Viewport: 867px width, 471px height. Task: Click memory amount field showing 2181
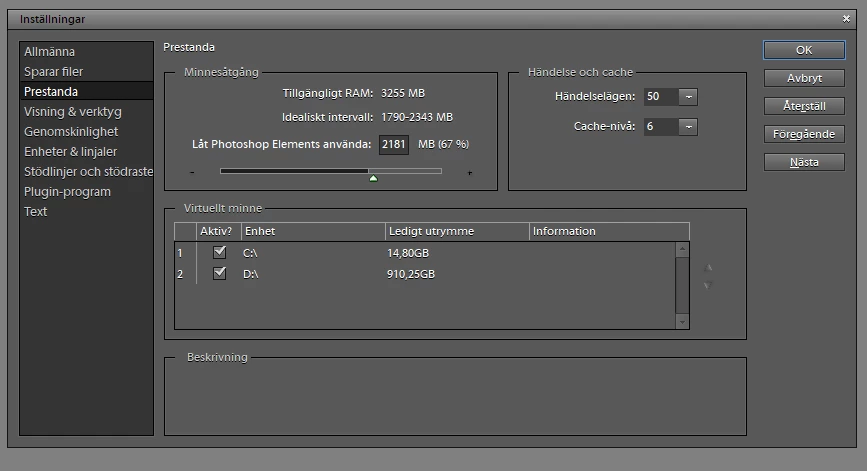click(x=394, y=144)
